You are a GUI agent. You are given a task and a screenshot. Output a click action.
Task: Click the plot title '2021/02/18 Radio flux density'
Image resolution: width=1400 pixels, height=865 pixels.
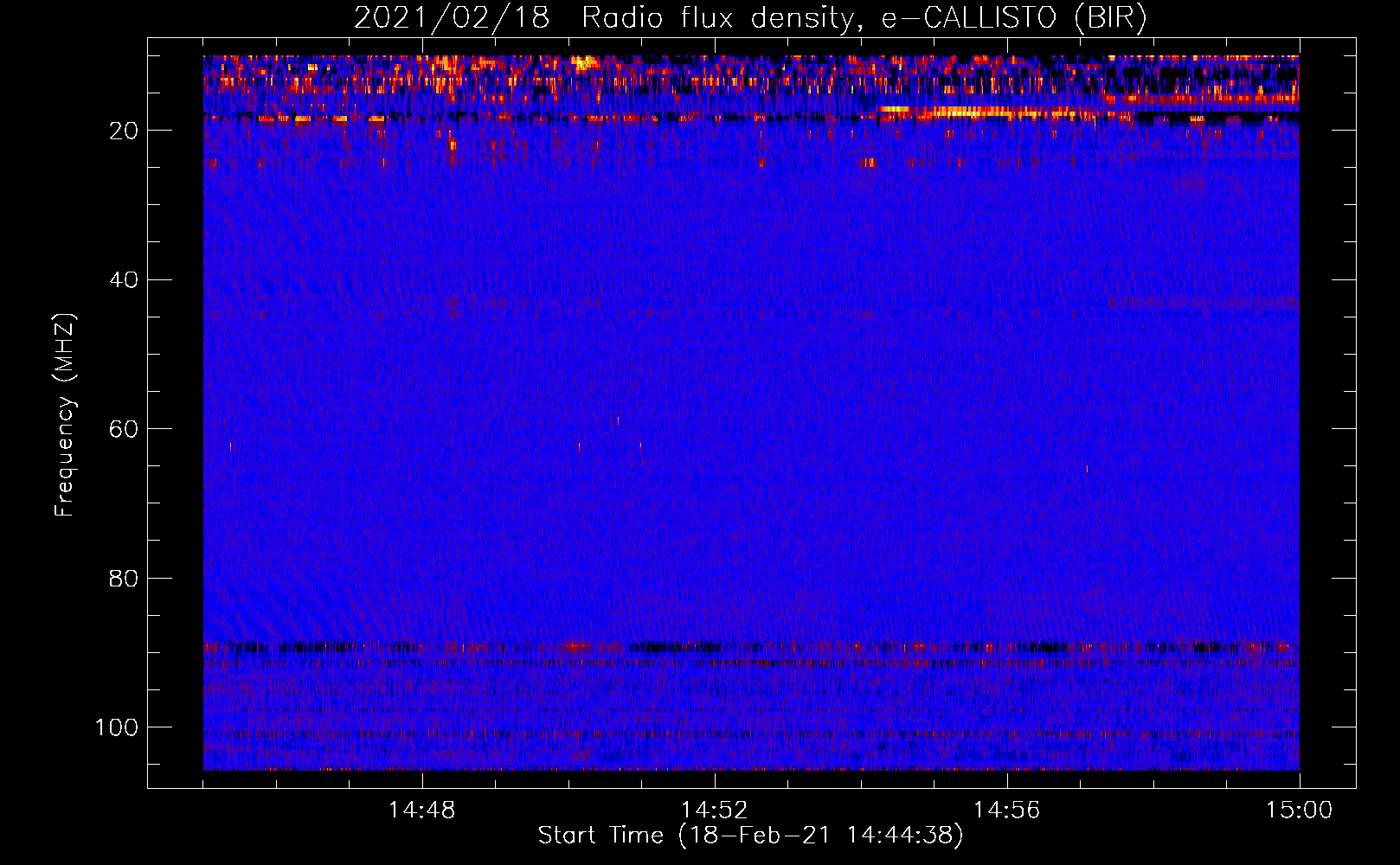tap(750, 18)
